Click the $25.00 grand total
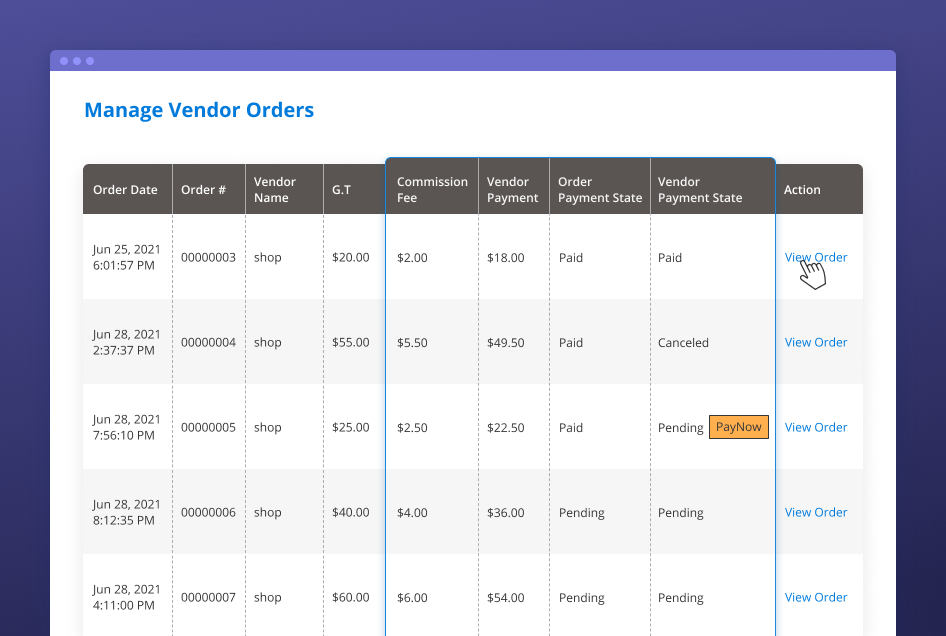This screenshot has width=946, height=636. coord(351,427)
